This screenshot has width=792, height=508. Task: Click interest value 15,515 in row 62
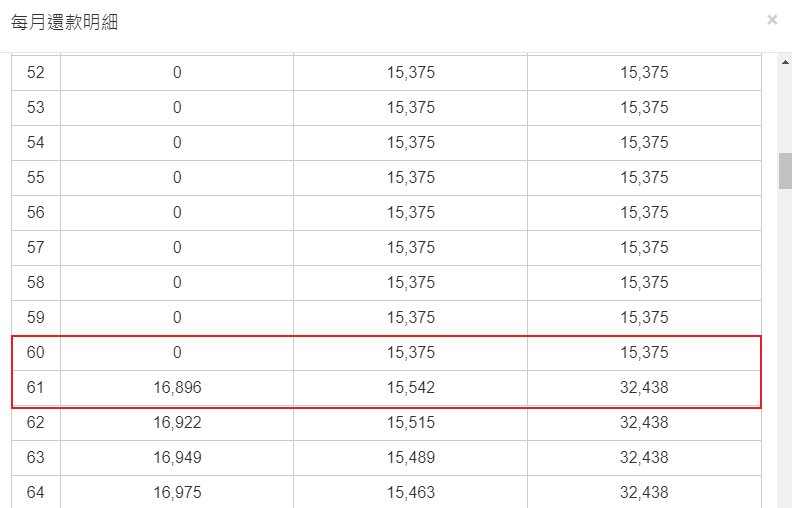[x=411, y=423]
